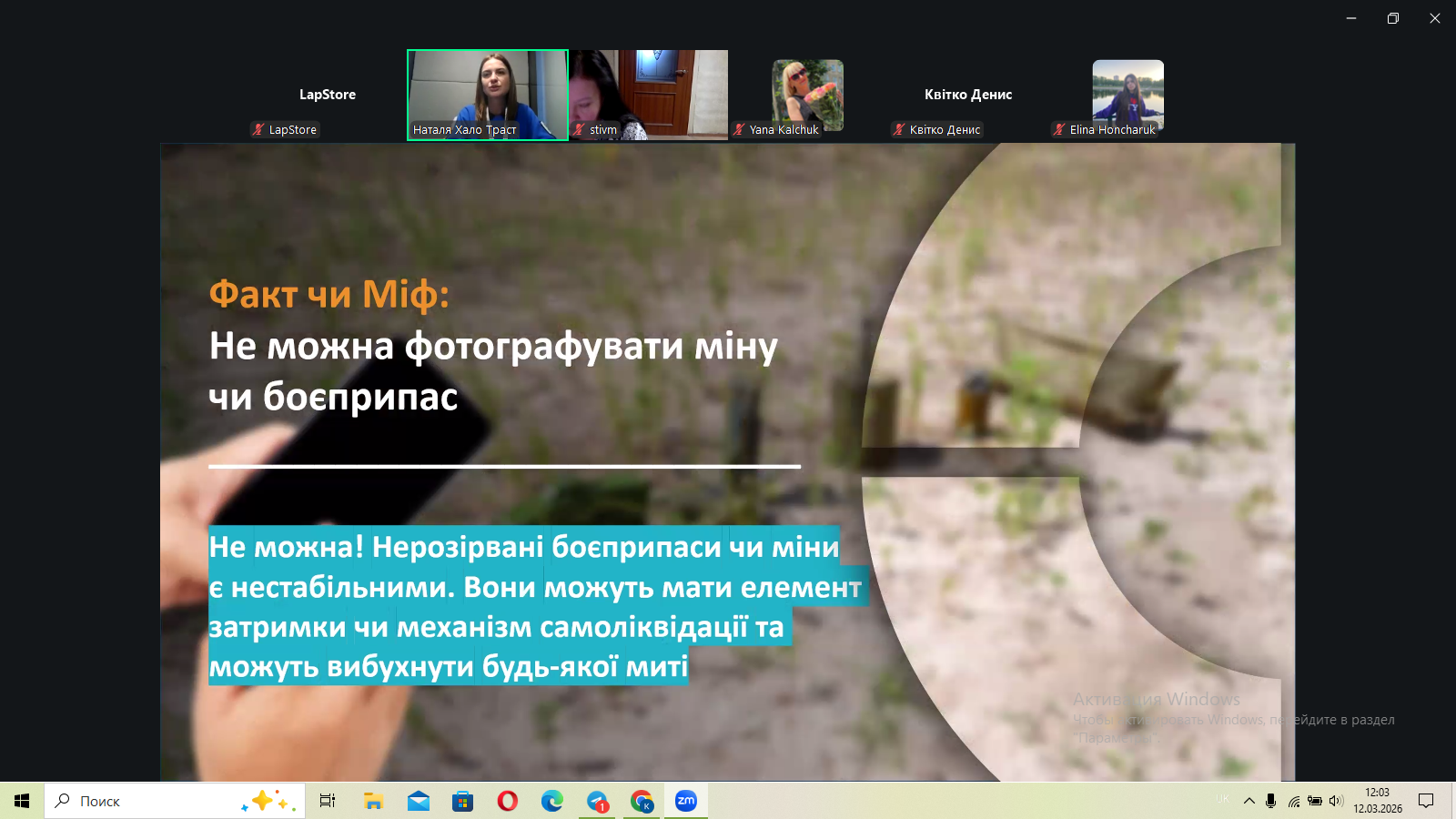Open Telegram with the unread badge
1456x819 pixels.
point(597,801)
